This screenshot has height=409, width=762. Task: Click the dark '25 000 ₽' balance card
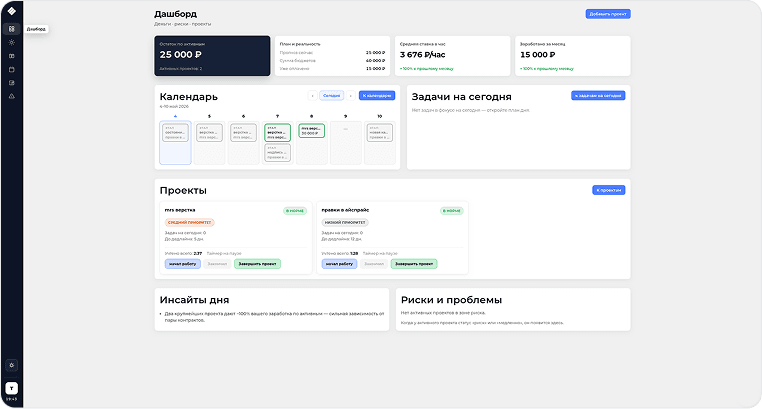coord(212,56)
